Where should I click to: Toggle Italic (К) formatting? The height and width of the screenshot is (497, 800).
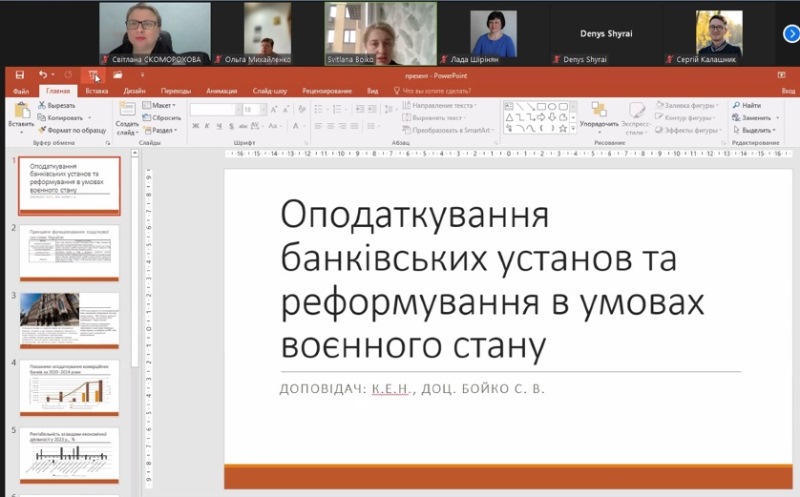(x=207, y=126)
